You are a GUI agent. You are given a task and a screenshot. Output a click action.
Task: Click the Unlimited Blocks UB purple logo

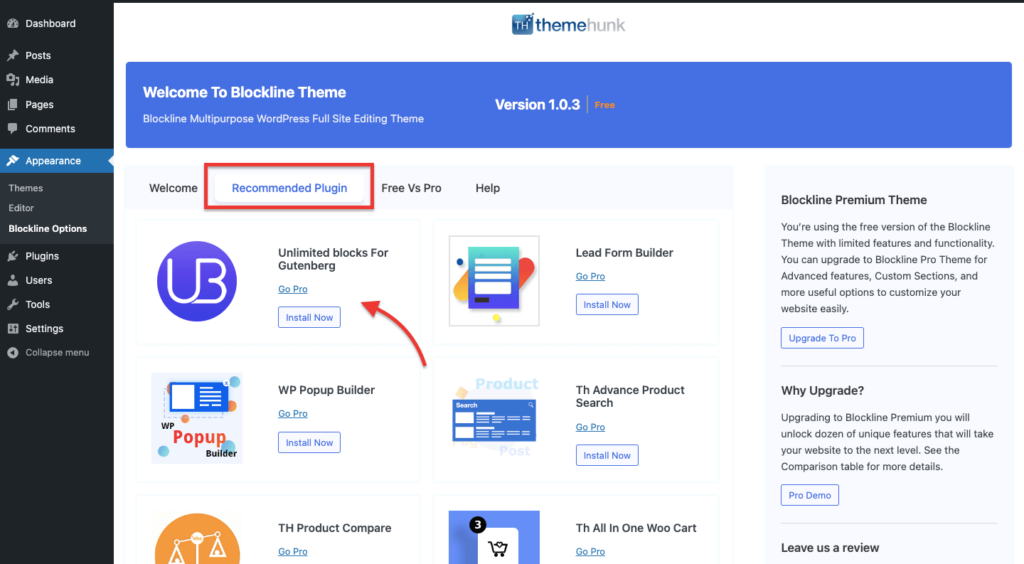pyautogui.click(x=197, y=281)
